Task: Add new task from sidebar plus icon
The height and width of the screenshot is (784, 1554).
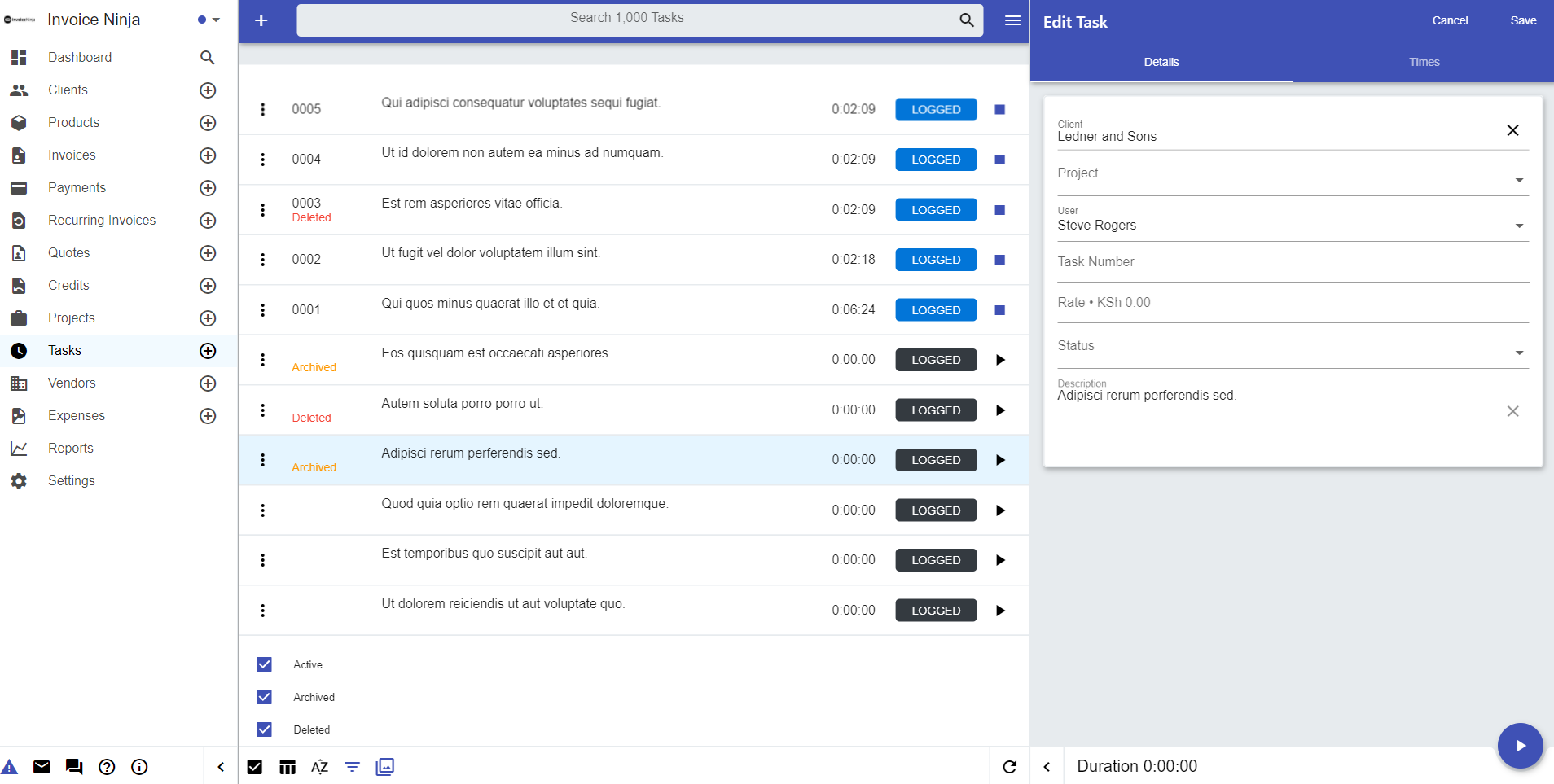Action: pyautogui.click(x=208, y=351)
